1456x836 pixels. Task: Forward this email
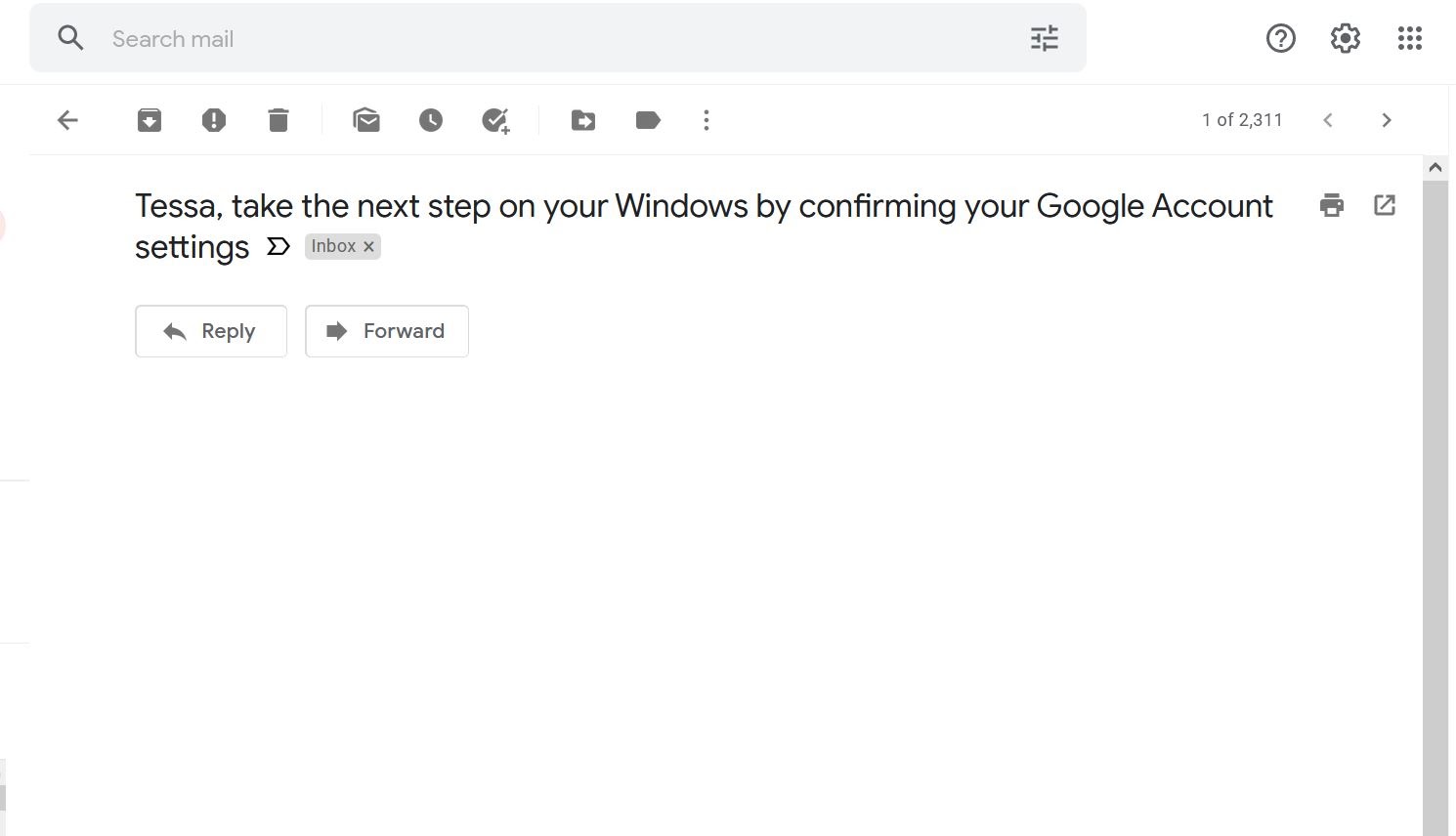[386, 331]
